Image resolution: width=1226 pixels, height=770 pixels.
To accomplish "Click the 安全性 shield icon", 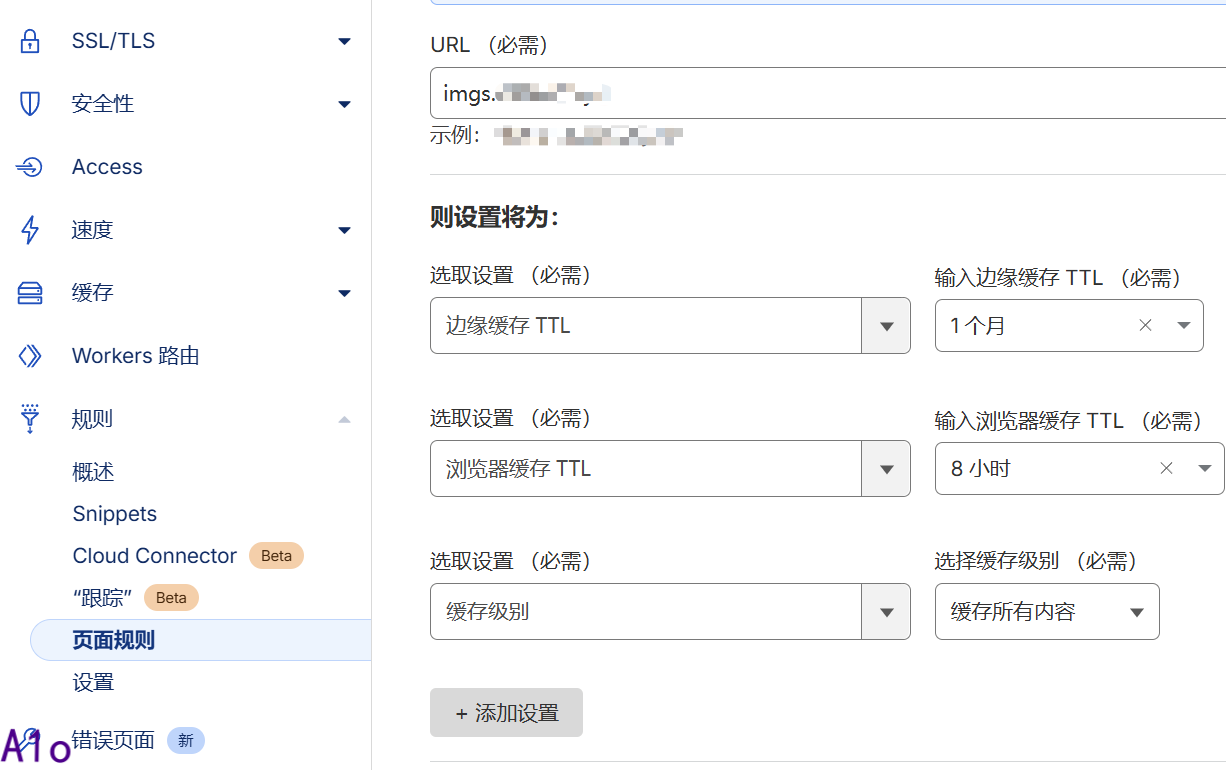I will pos(30,104).
